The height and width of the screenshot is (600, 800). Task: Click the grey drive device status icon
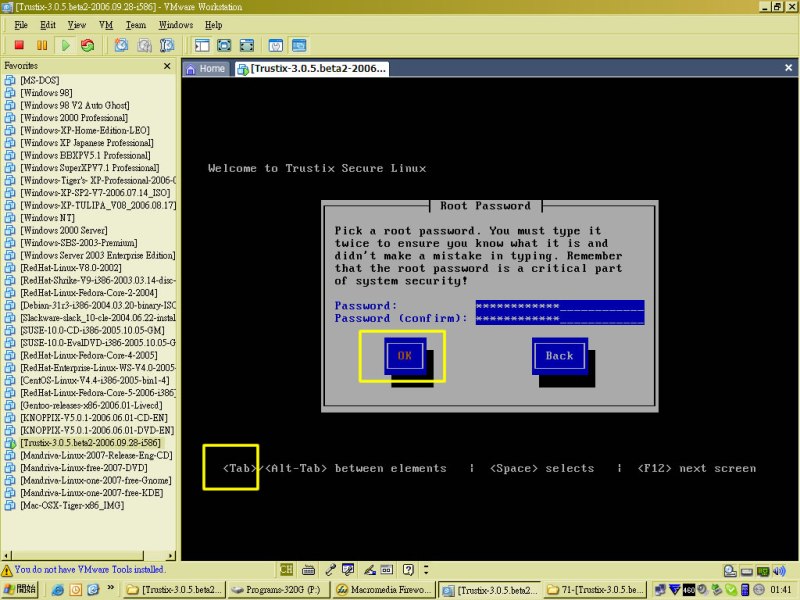[746, 571]
